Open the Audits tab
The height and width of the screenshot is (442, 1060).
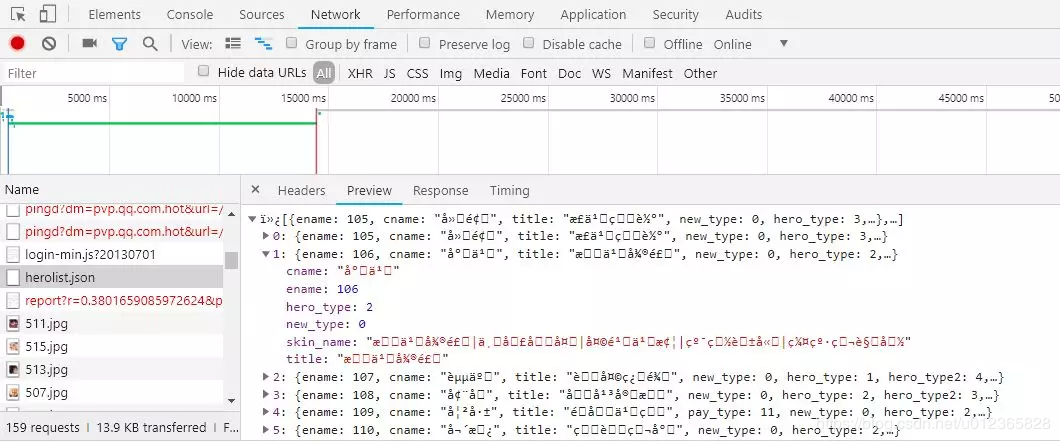(744, 14)
